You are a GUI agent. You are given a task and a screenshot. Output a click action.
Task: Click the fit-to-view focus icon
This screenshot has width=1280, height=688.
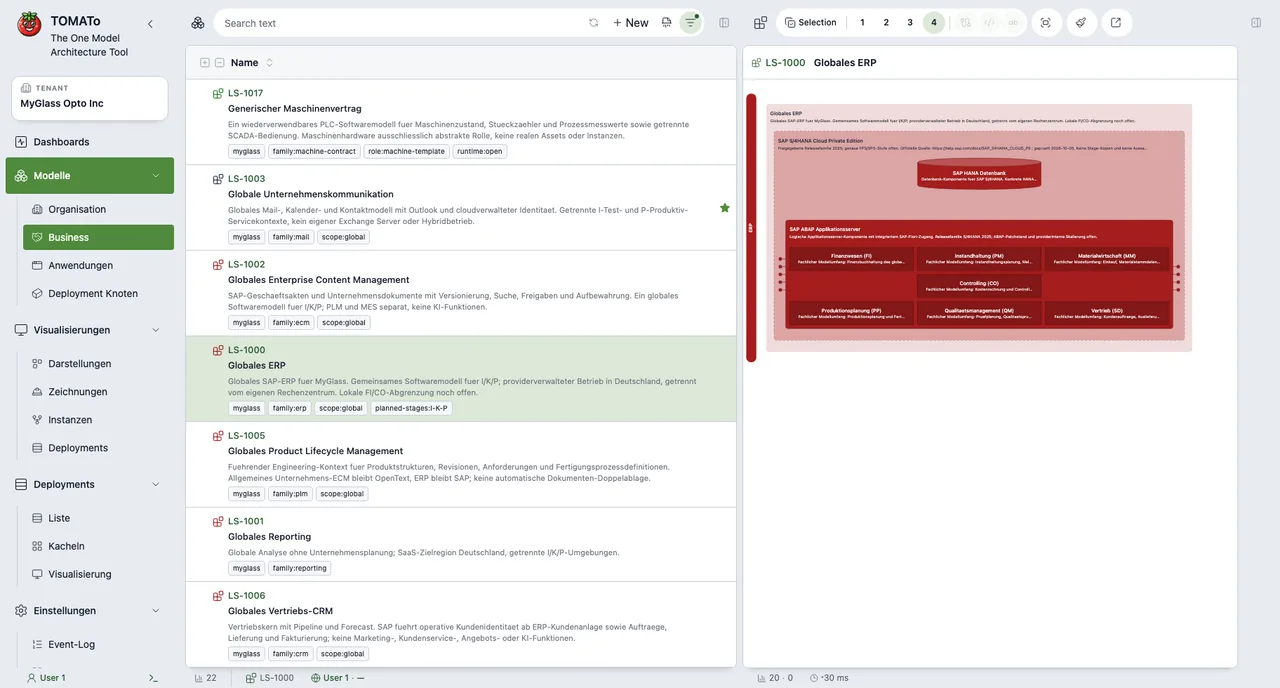(1046, 23)
